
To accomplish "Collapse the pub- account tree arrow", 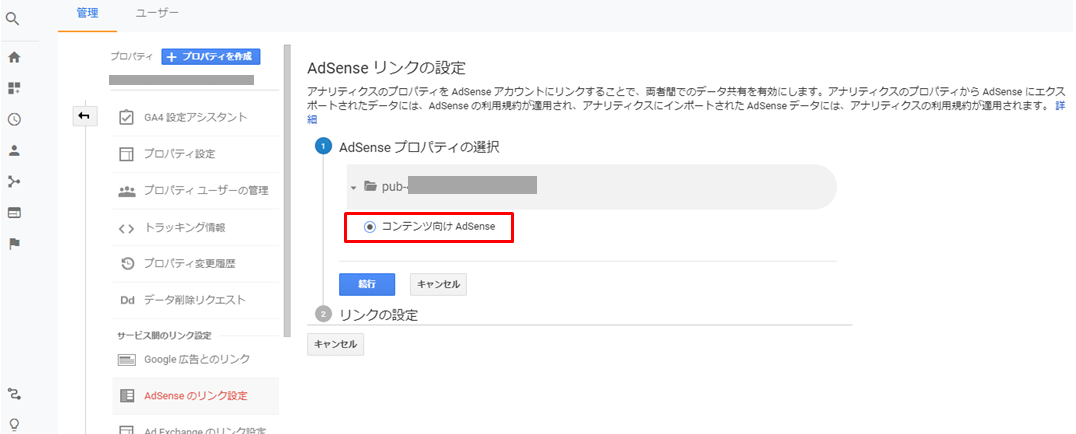I will [353, 187].
